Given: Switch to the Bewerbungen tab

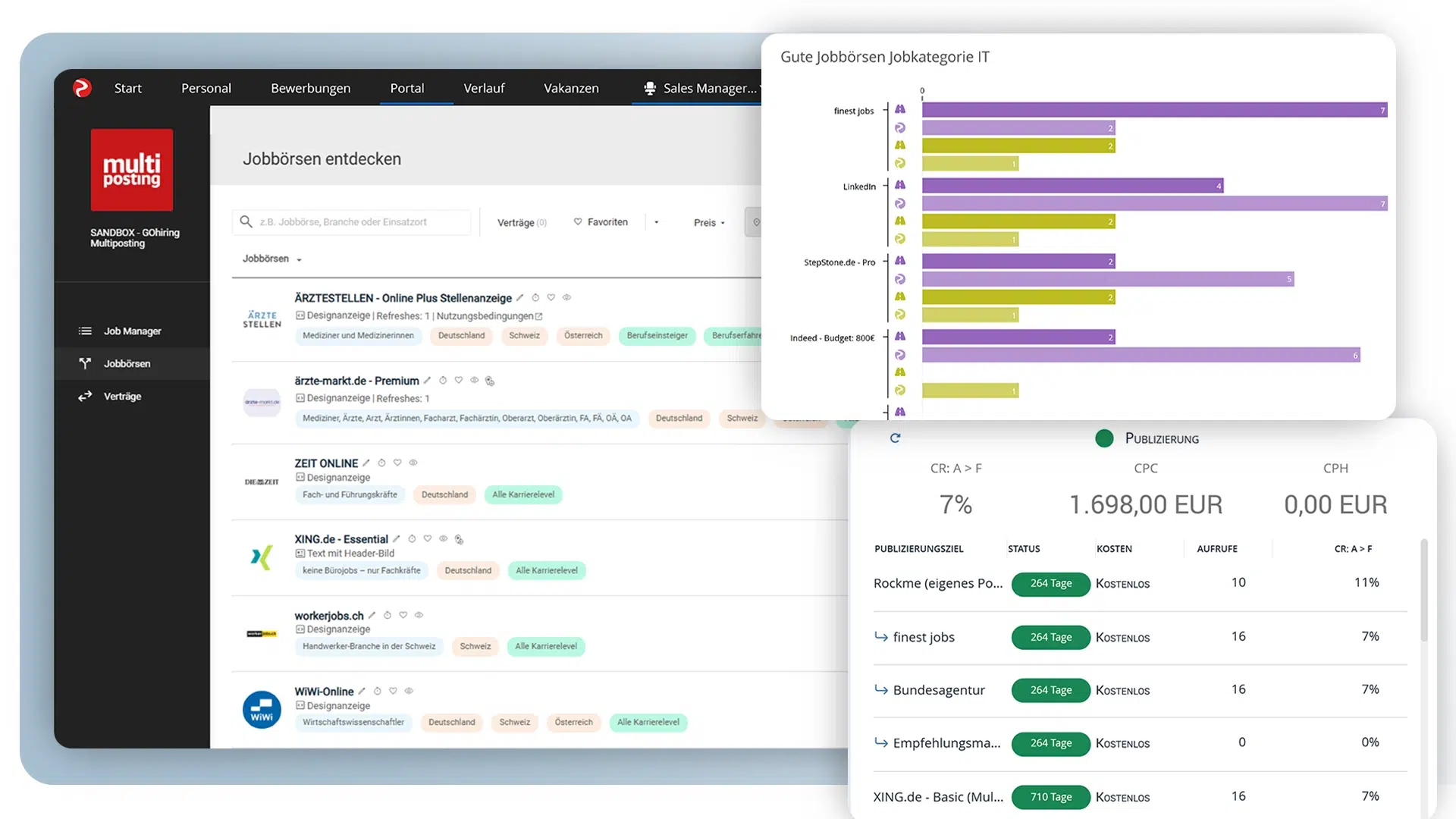Looking at the screenshot, I should coord(310,88).
